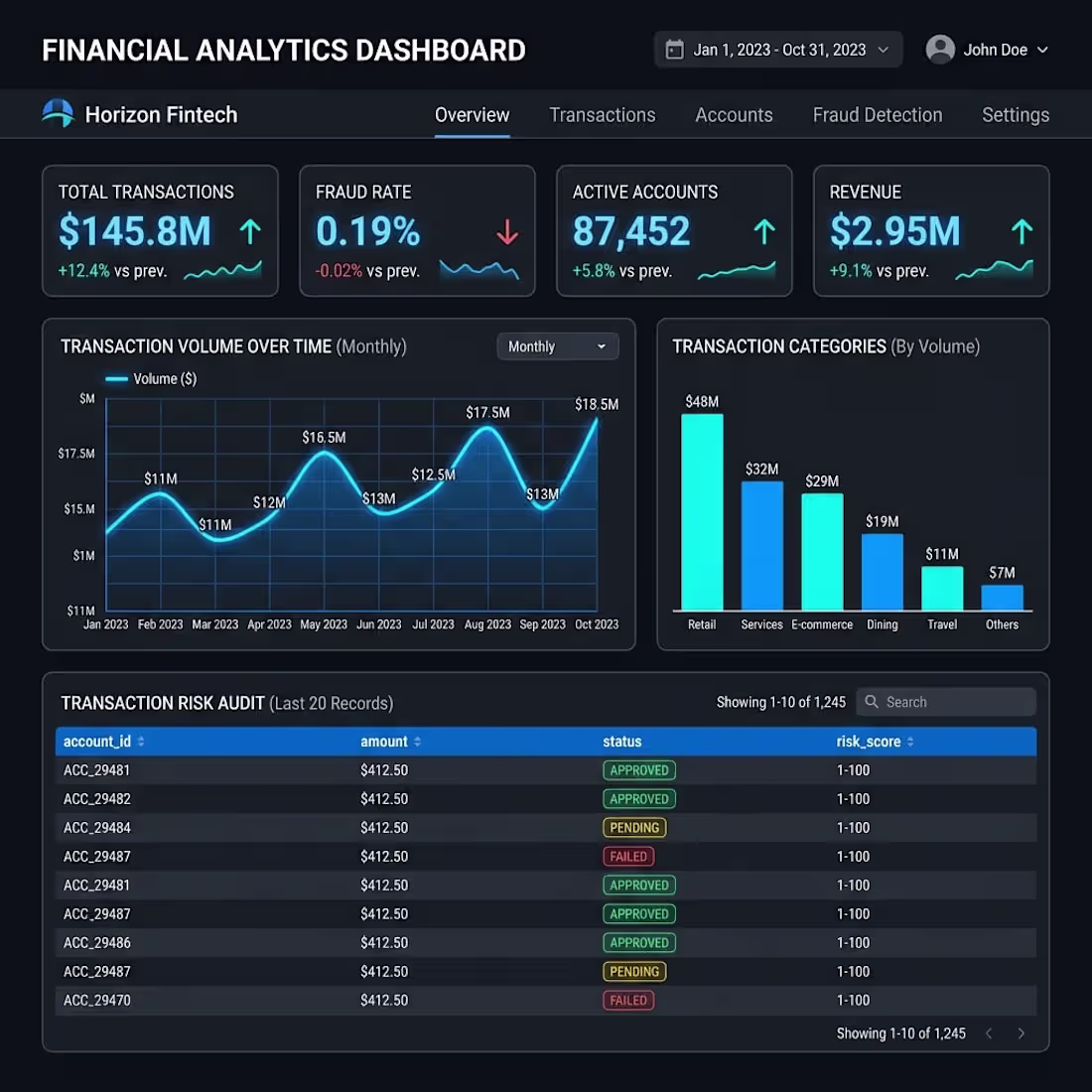Click the Revenue sparkline chart
Viewport: 1092px width, 1092px height.
click(994, 270)
